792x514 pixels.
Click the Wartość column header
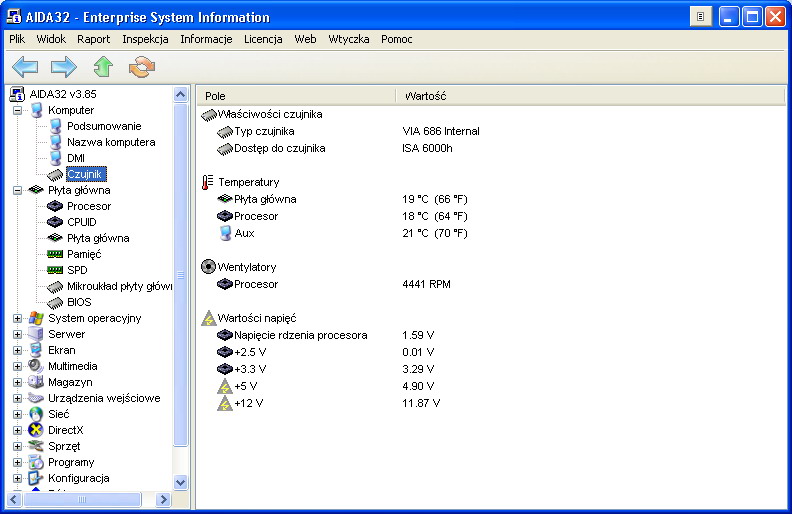[590, 96]
